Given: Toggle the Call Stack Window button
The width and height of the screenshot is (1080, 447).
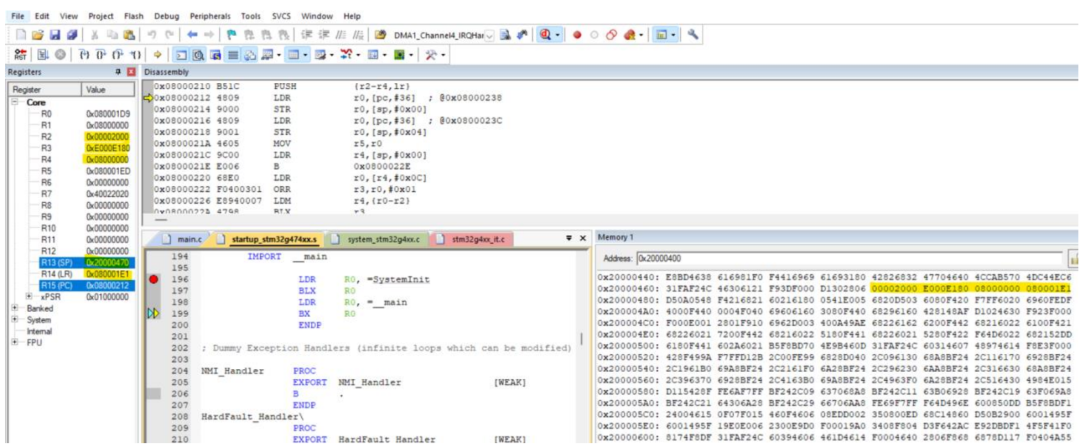Looking at the screenshot, I should (x=249, y=54).
